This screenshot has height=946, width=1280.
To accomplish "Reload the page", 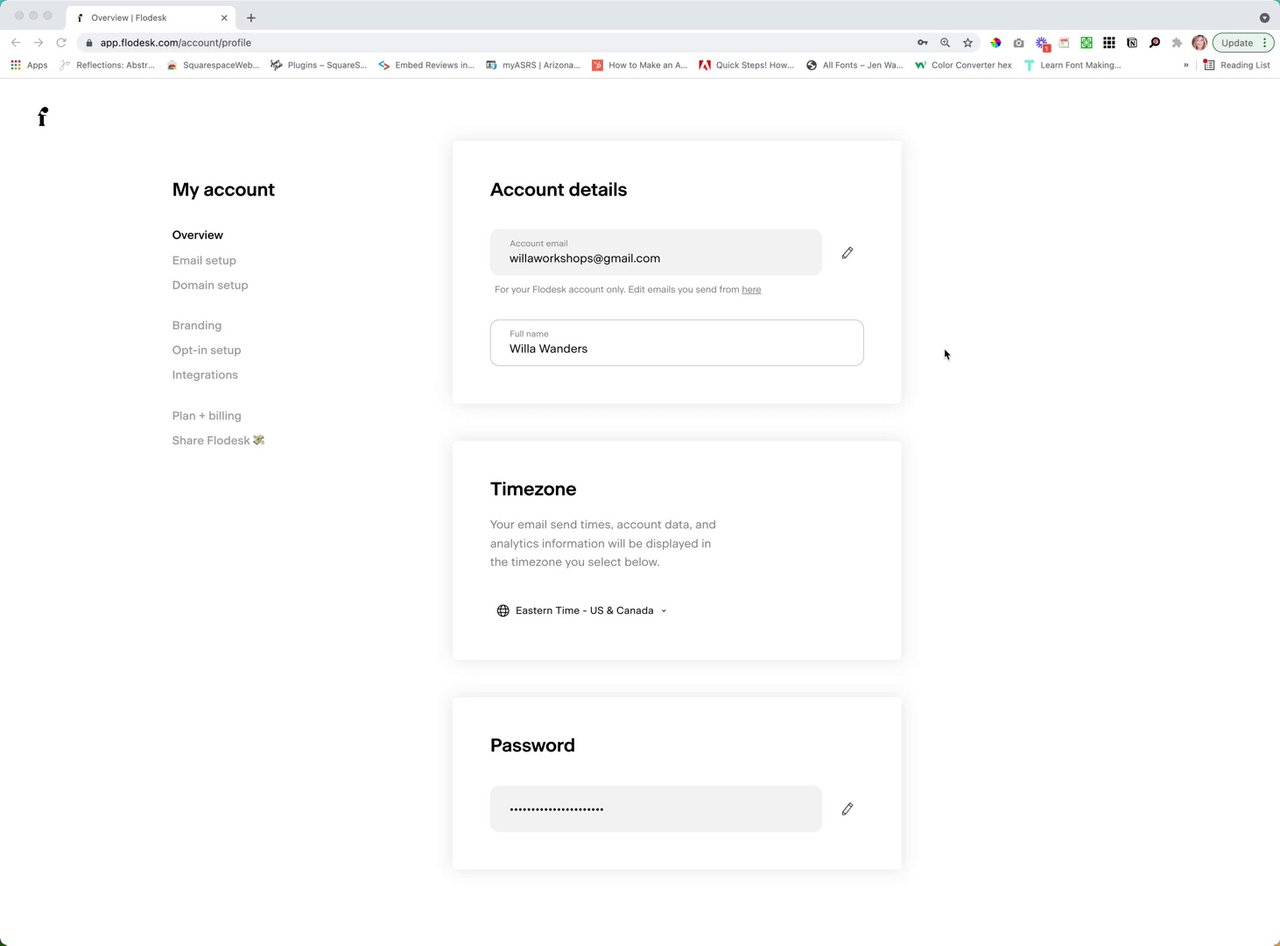I will [x=61, y=43].
